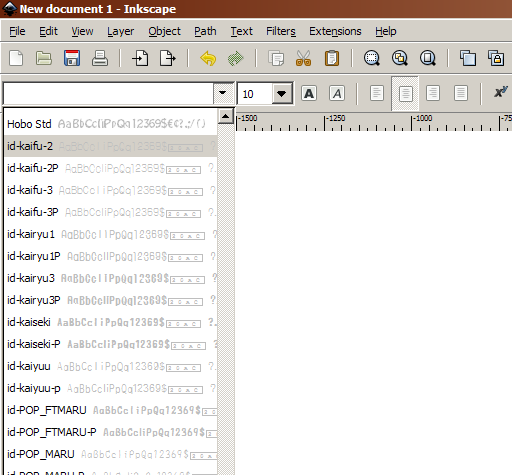Click the font list vertical scrollbar track
The height and width of the screenshot is (475, 512).
pos(226,299)
